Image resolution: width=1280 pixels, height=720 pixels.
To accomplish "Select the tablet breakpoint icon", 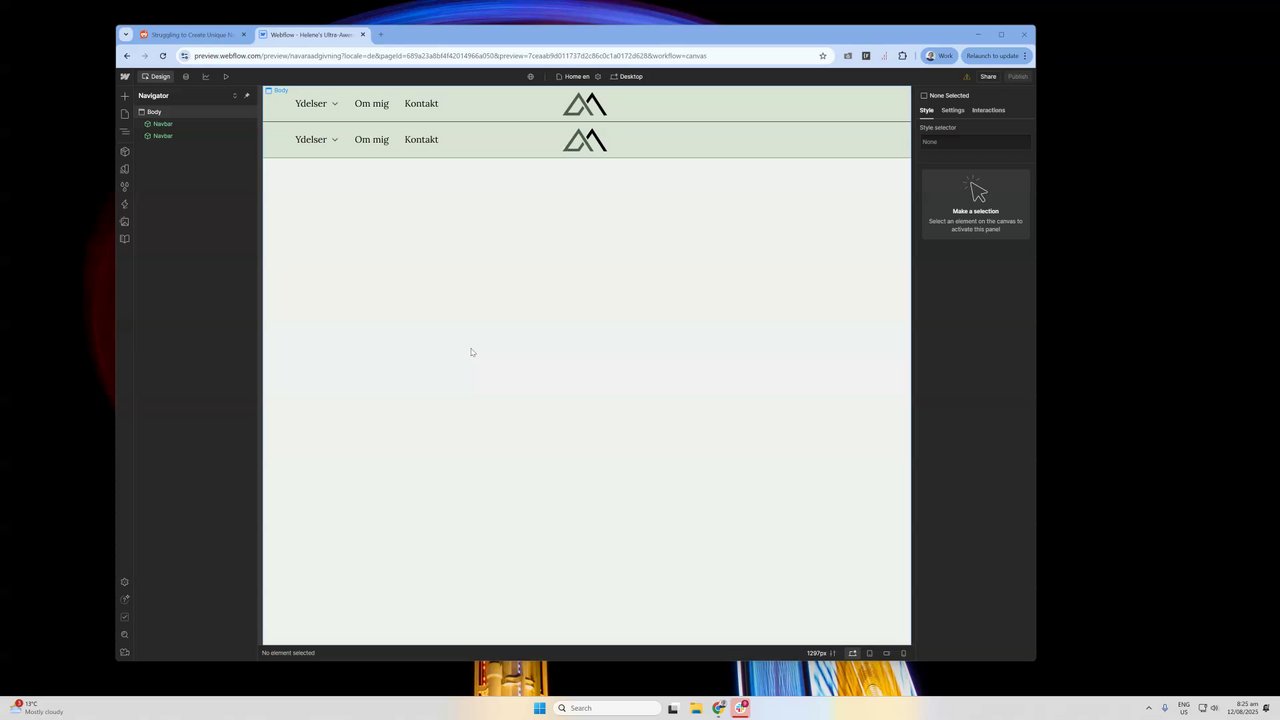I will pos(869,653).
